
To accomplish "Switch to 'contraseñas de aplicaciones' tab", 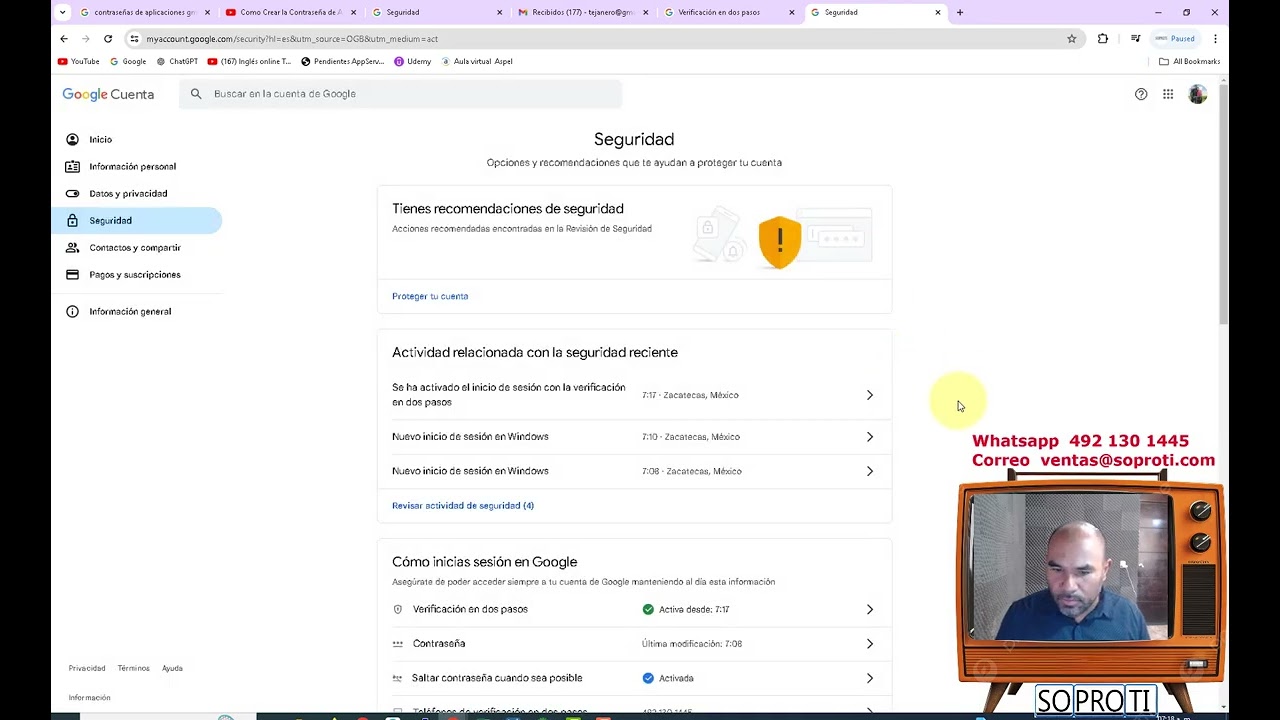I will point(145,13).
